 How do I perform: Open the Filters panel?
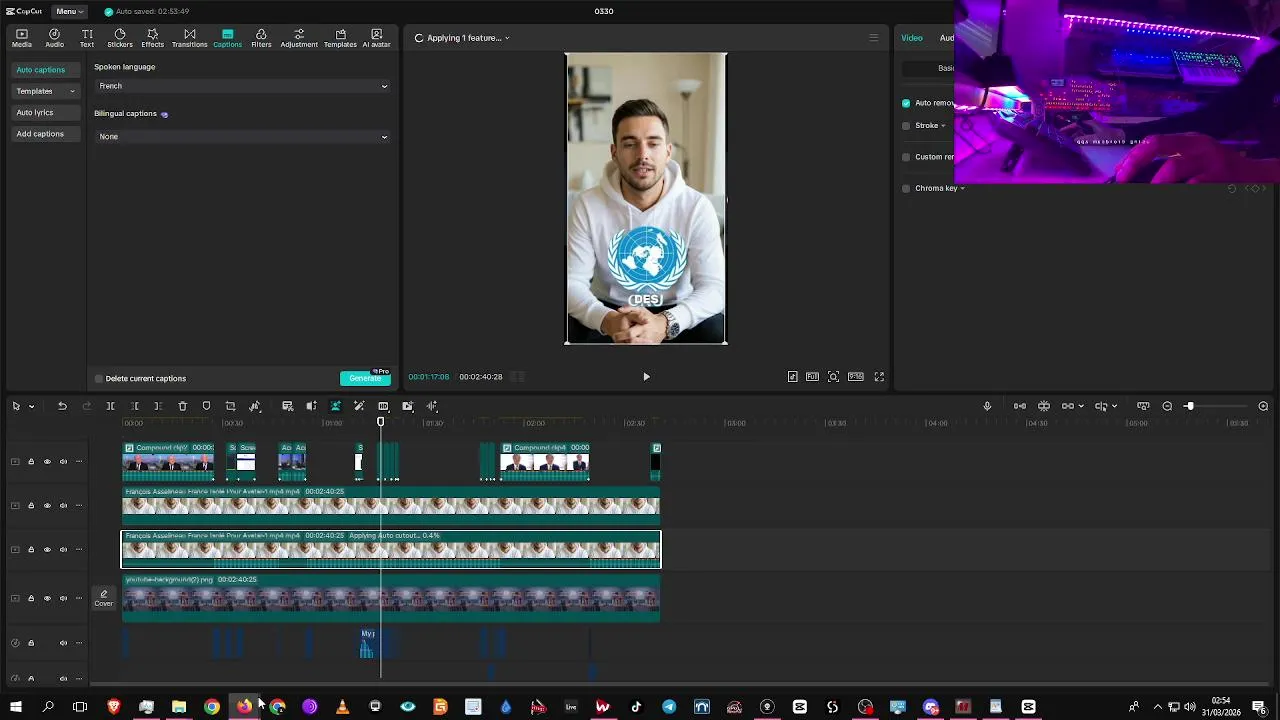pos(261,38)
